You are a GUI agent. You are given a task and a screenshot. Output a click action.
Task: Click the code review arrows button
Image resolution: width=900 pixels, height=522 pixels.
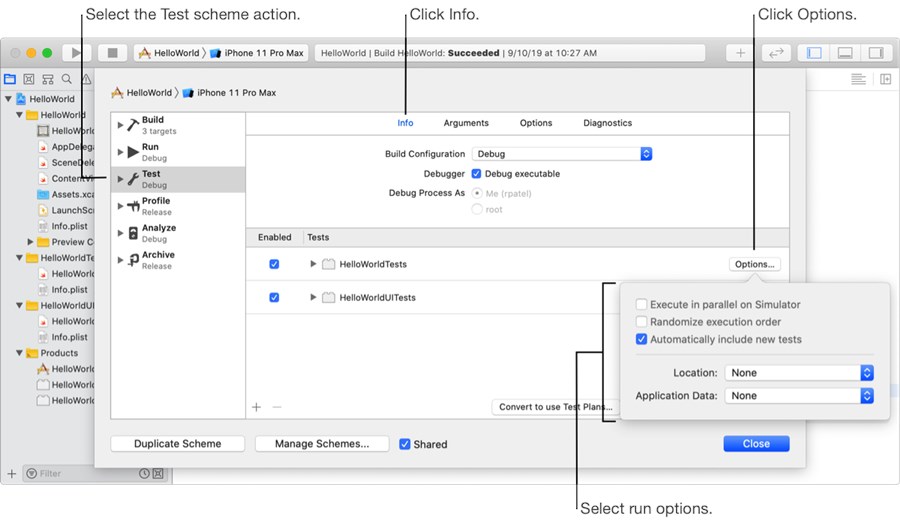click(x=776, y=53)
